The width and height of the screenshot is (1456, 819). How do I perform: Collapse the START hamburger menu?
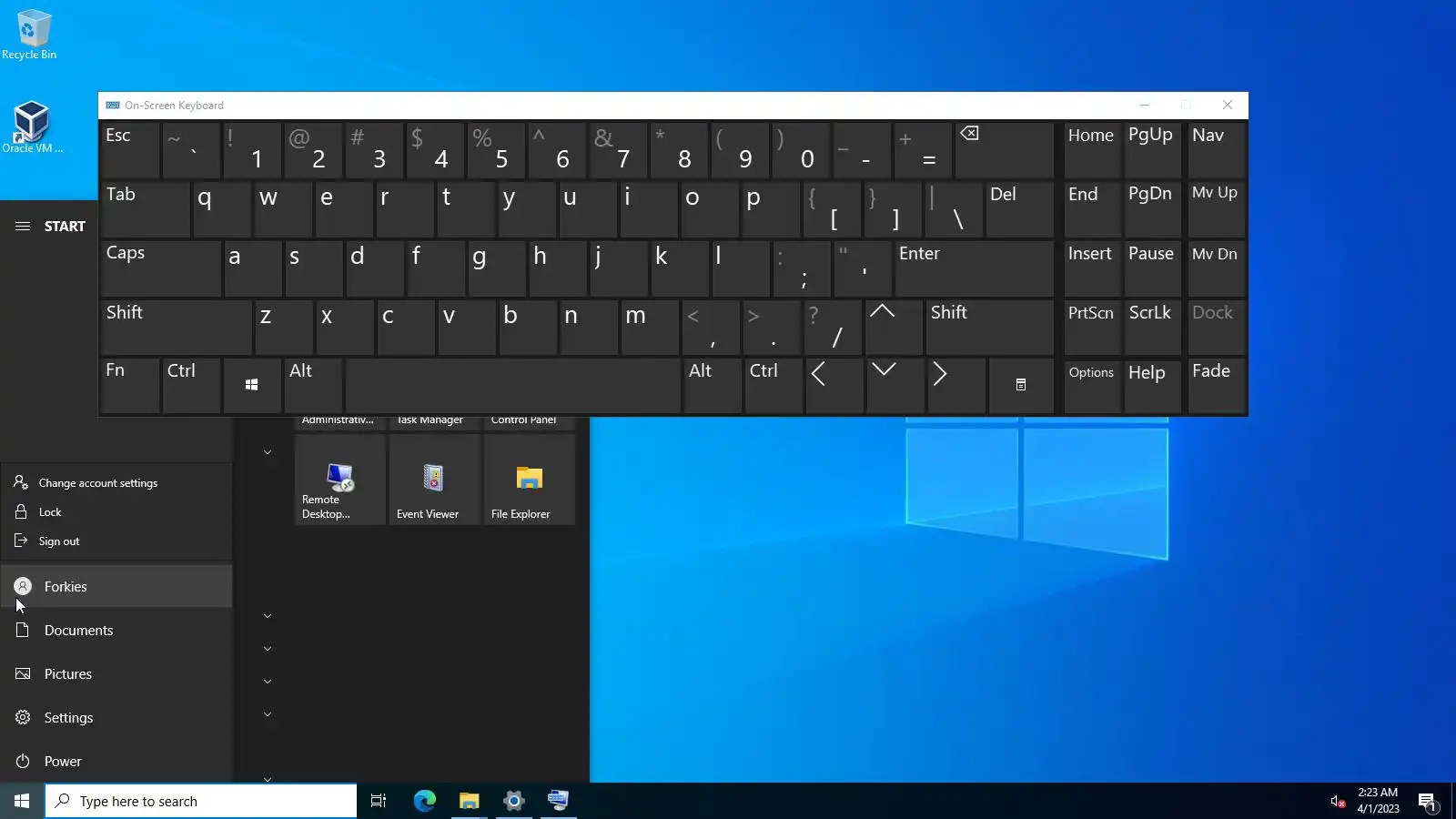coord(23,227)
